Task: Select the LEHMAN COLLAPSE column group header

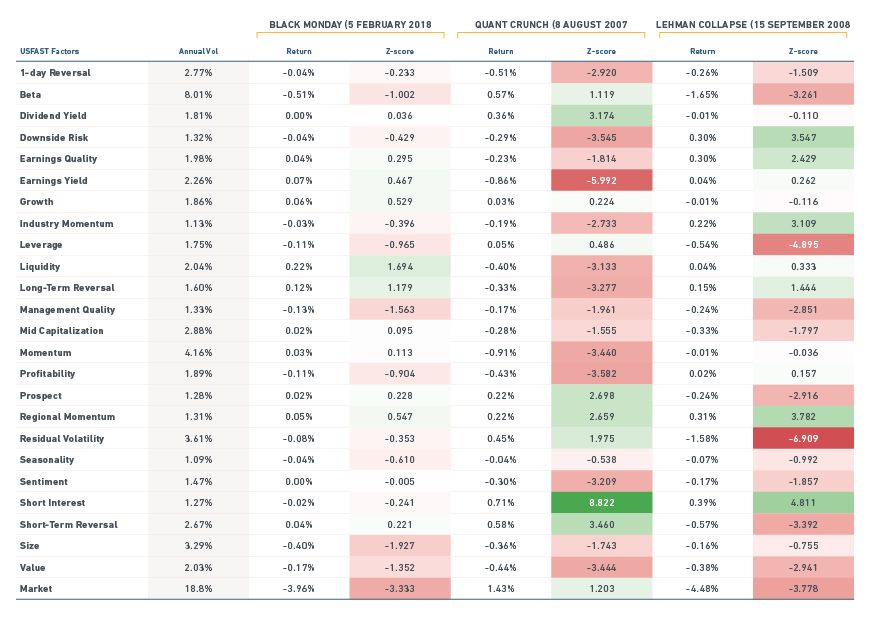Action: tap(752, 23)
